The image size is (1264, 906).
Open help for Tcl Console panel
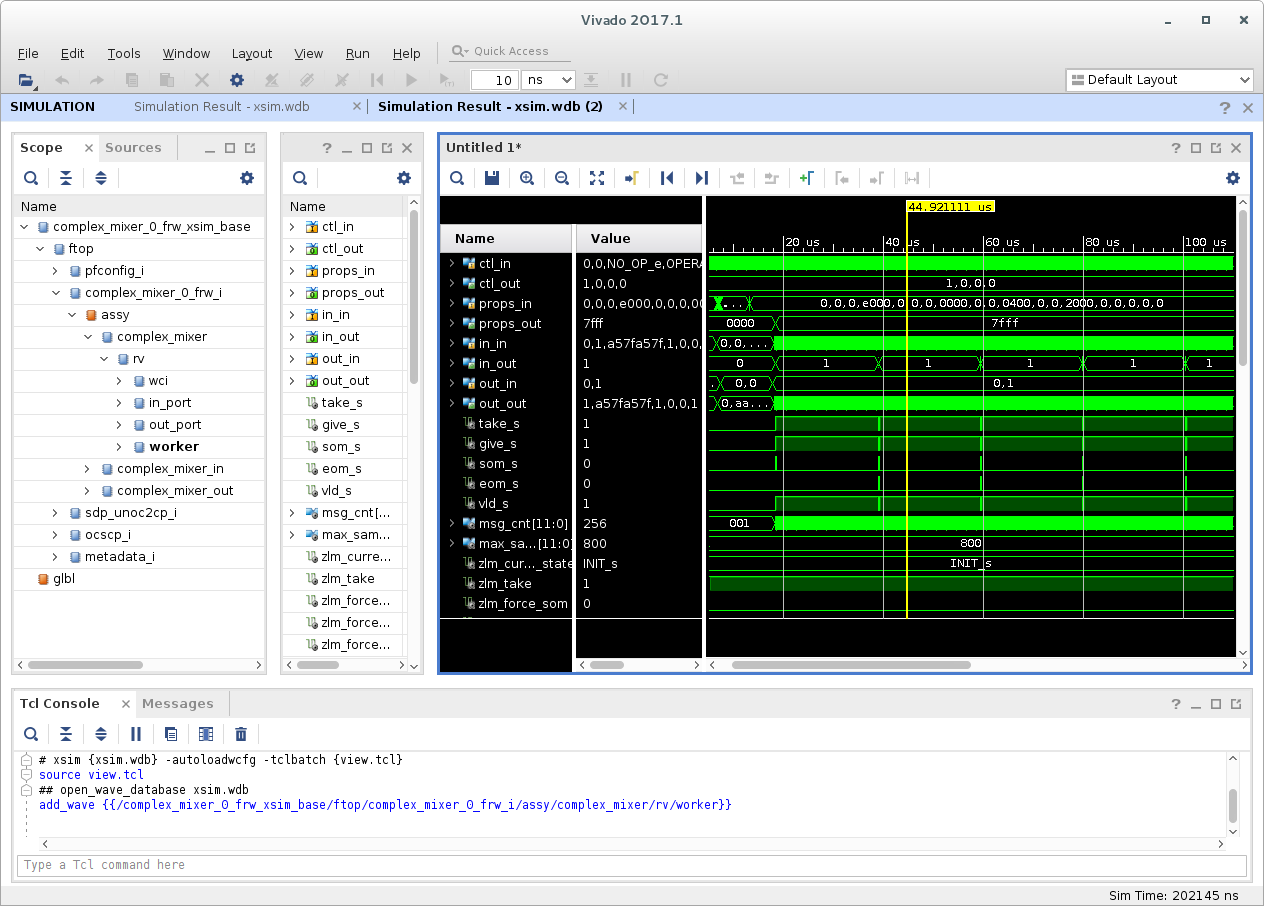click(x=1175, y=704)
